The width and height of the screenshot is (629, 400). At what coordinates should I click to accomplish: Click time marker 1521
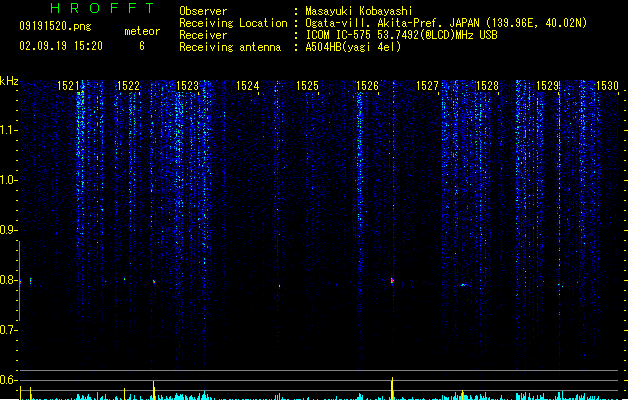click(x=68, y=86)
